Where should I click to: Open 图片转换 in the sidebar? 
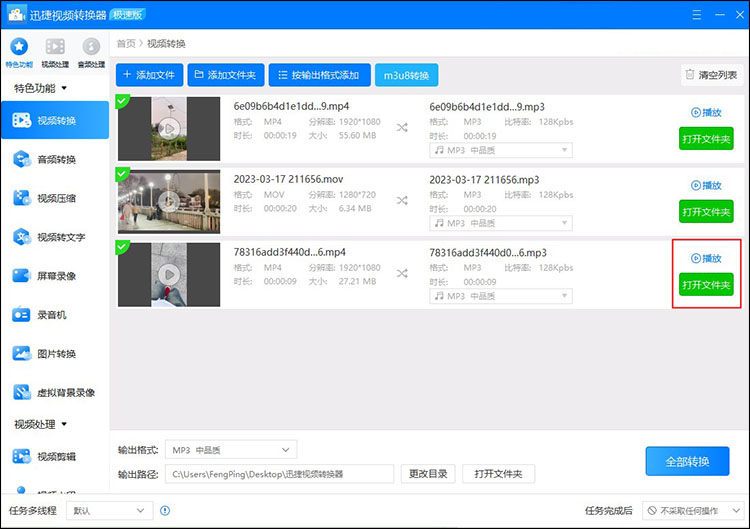[x=55, y=353]
